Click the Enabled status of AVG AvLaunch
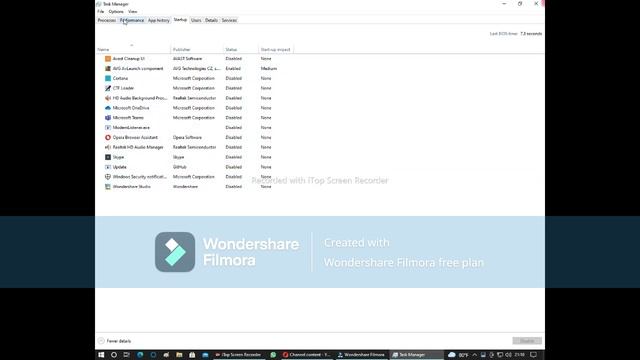 (x=233, y=69)
